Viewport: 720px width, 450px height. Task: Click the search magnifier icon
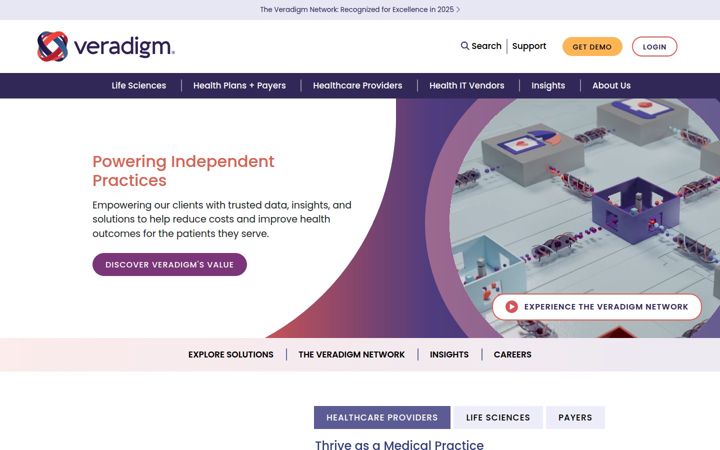pyautogui.click(x=465, y=46)
